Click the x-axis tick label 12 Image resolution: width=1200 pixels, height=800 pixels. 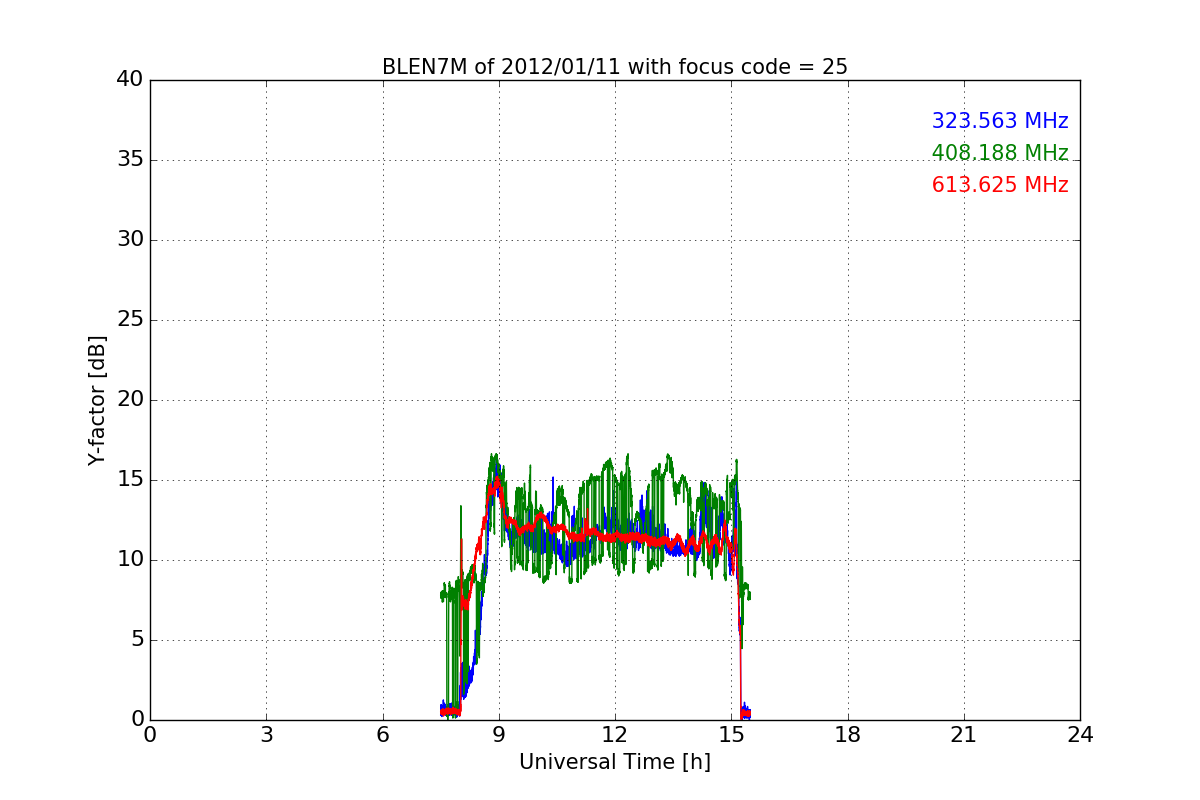(x=615, y=735)
